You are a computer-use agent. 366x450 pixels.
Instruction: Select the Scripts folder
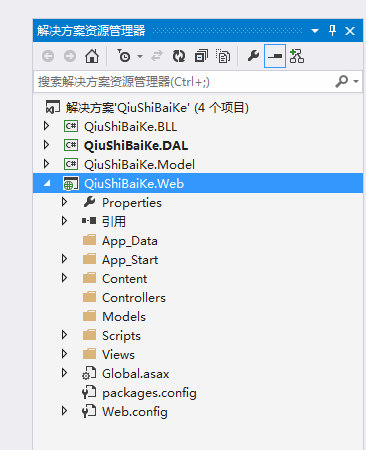pos(121,336)
